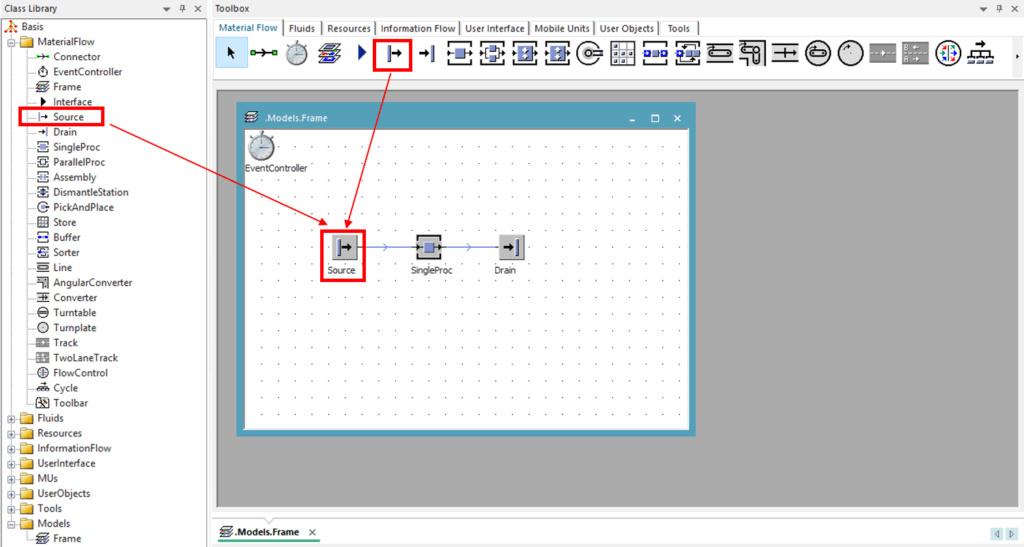Select the FlowControl icon in the Toolbox
The width and height of the screenshot is (1024, 547).
[948, 54]
